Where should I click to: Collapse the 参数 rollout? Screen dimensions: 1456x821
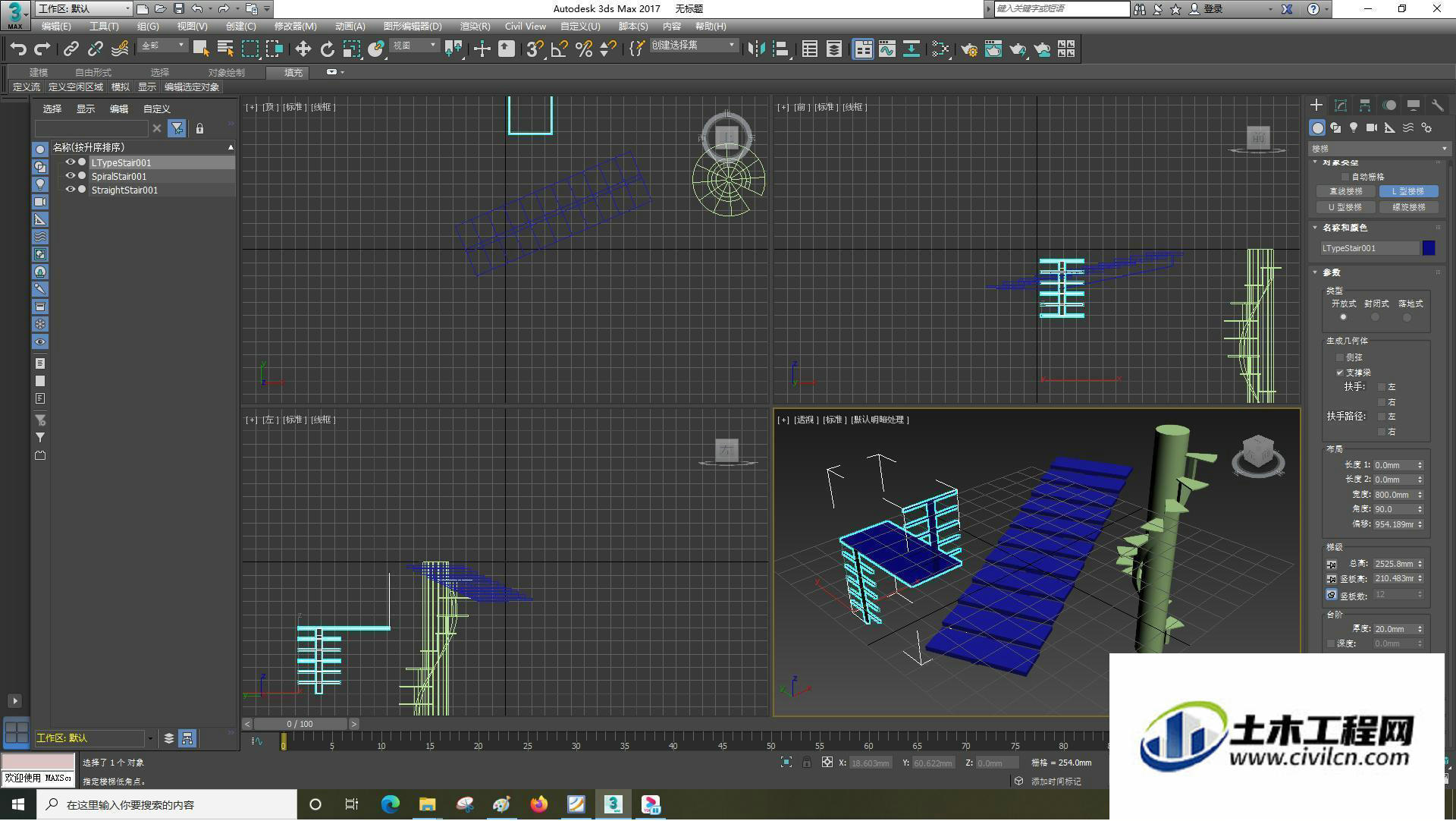tap(1316, 272)
